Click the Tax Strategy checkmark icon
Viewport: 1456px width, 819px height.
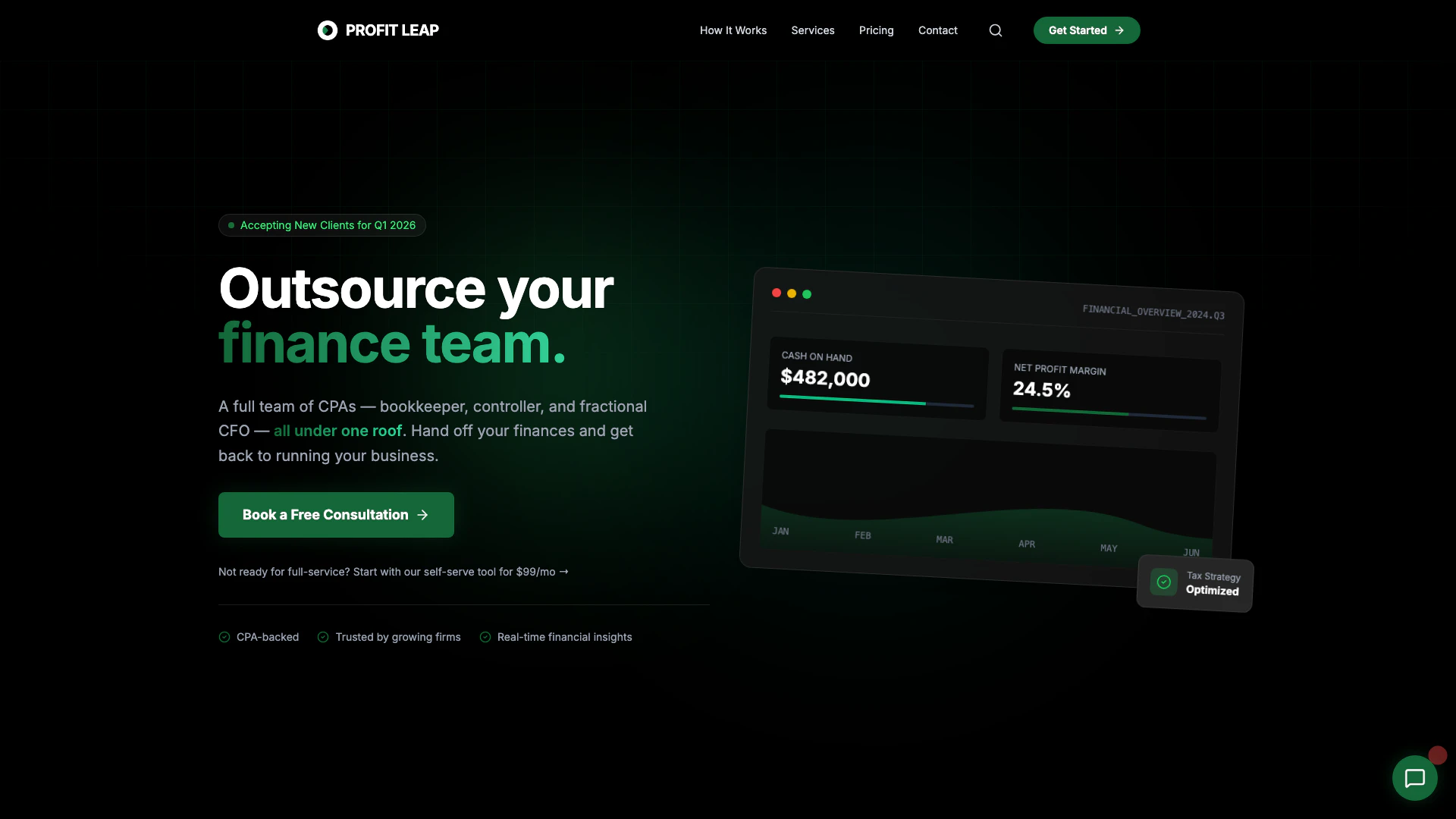tap(1163, 582)
